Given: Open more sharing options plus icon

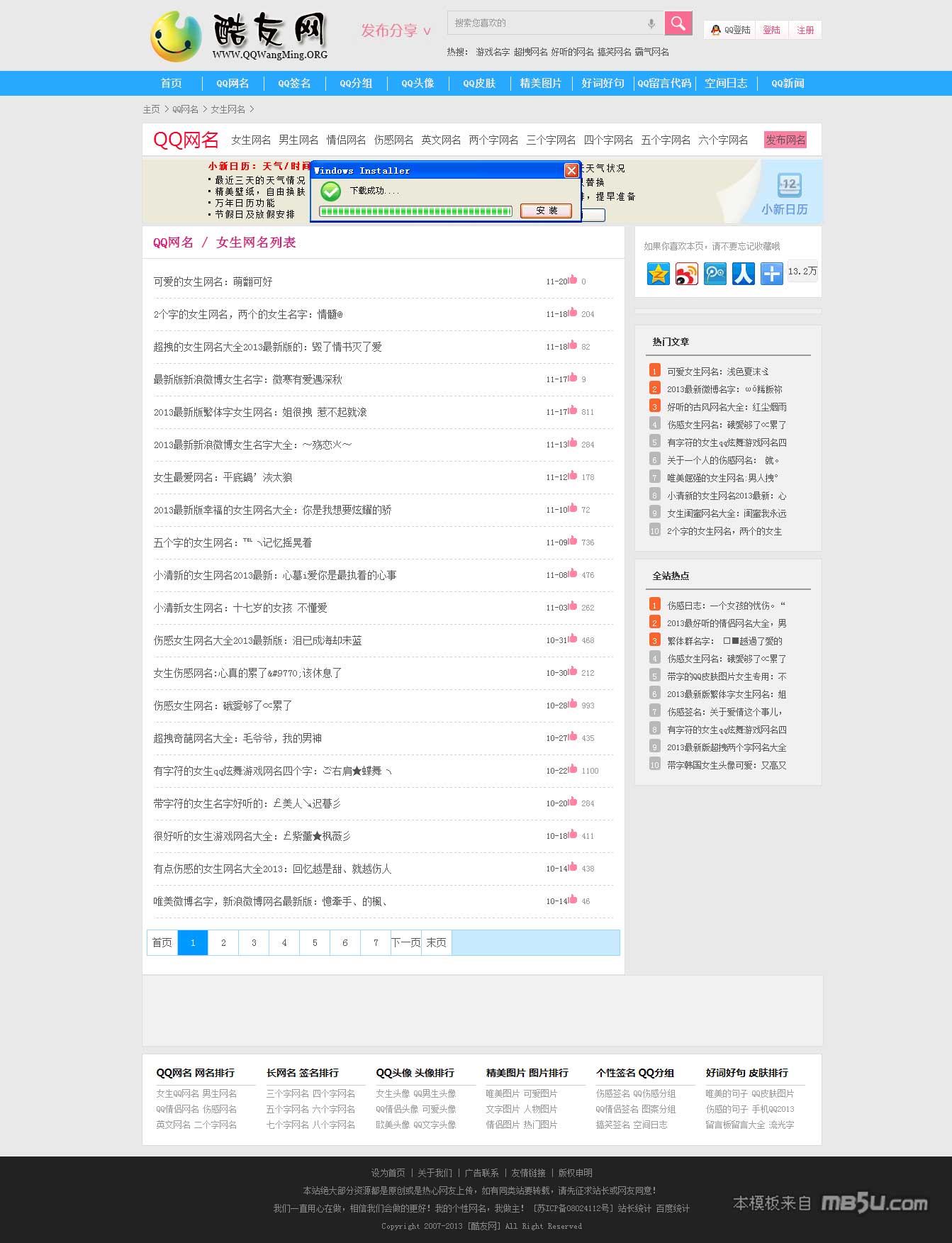Looking at the screenshot, I should [x=771, y=274].
